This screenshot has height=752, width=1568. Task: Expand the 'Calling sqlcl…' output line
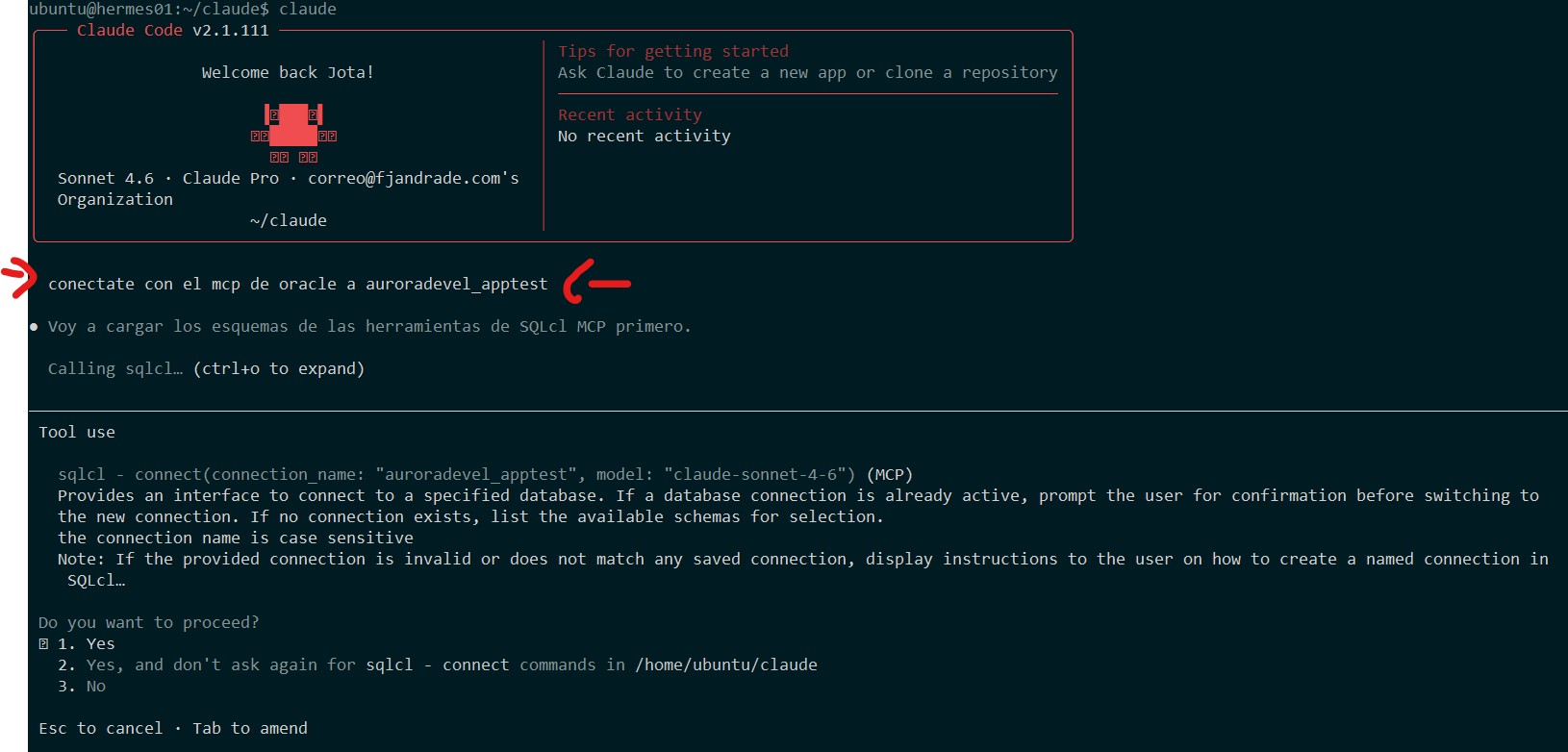pos(114,369)
